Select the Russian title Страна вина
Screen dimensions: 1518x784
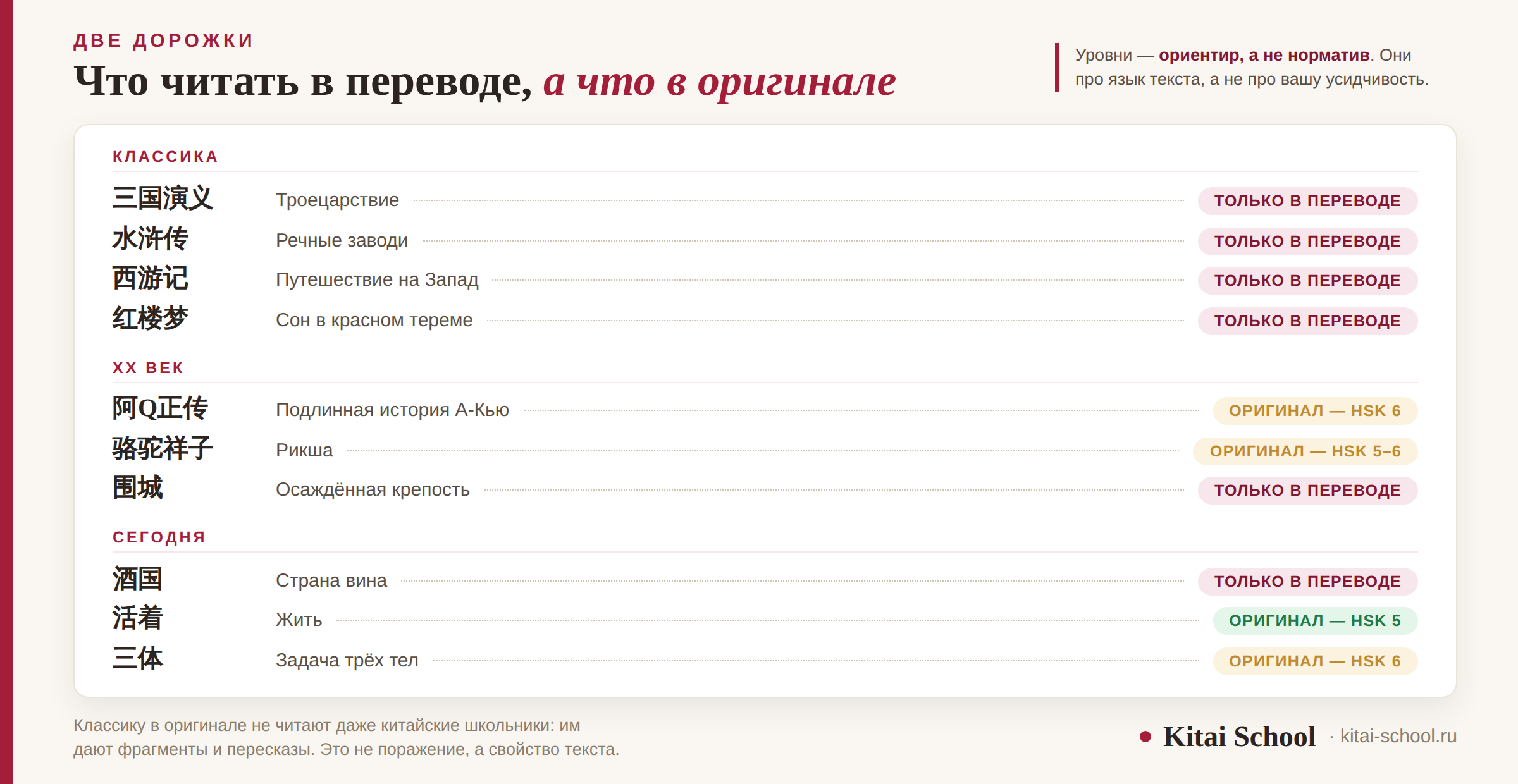(331, 580)
